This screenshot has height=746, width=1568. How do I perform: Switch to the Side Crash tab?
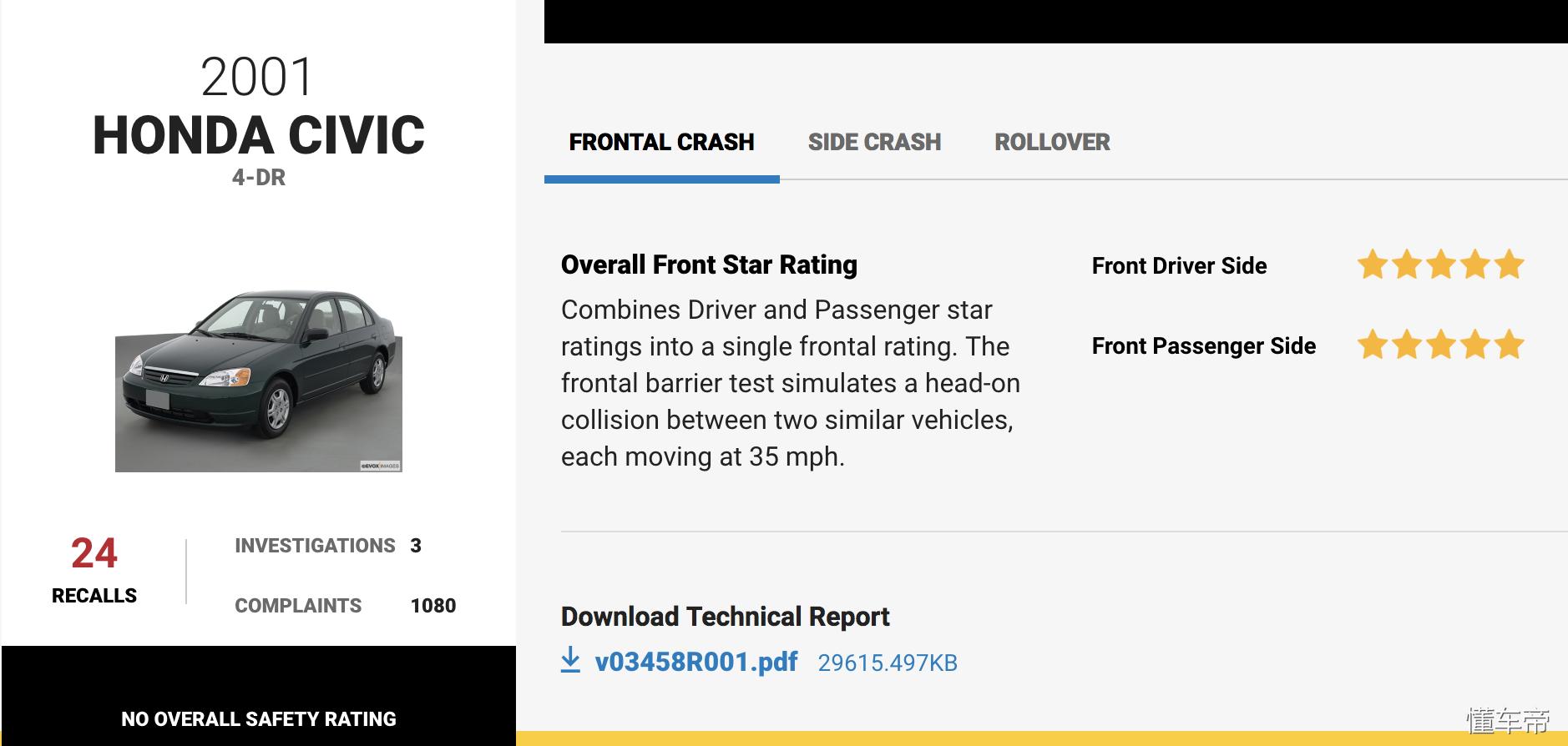click(874, 143)
